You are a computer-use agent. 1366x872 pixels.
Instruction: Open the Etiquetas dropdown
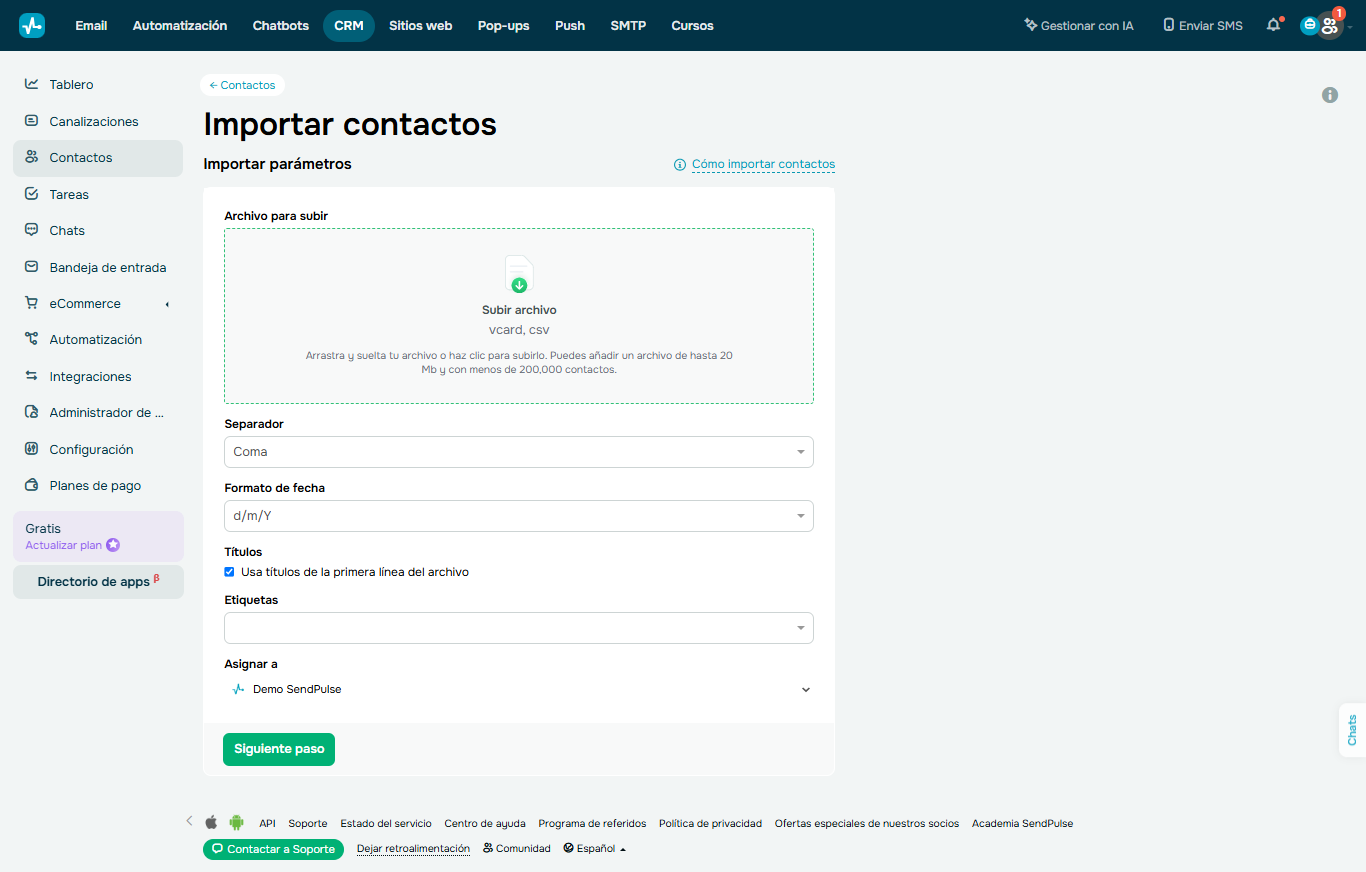(519, 628)
